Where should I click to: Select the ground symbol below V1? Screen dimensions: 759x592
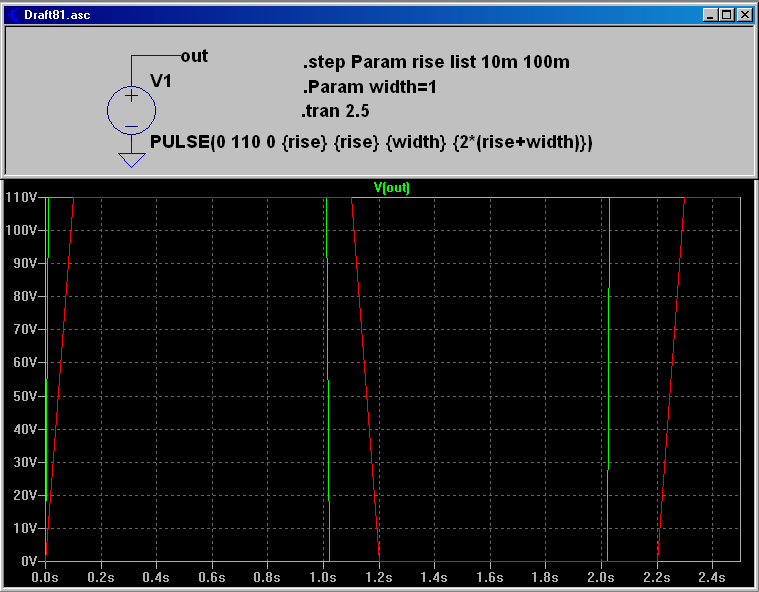131,160
